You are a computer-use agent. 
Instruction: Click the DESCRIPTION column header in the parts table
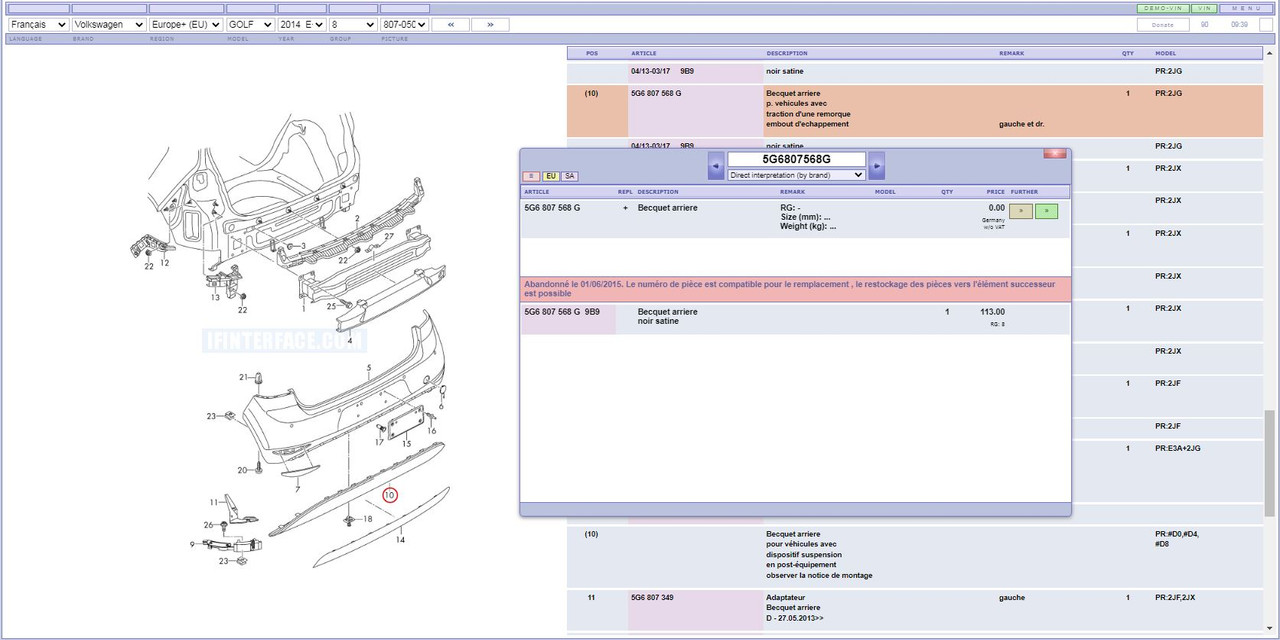788,53
